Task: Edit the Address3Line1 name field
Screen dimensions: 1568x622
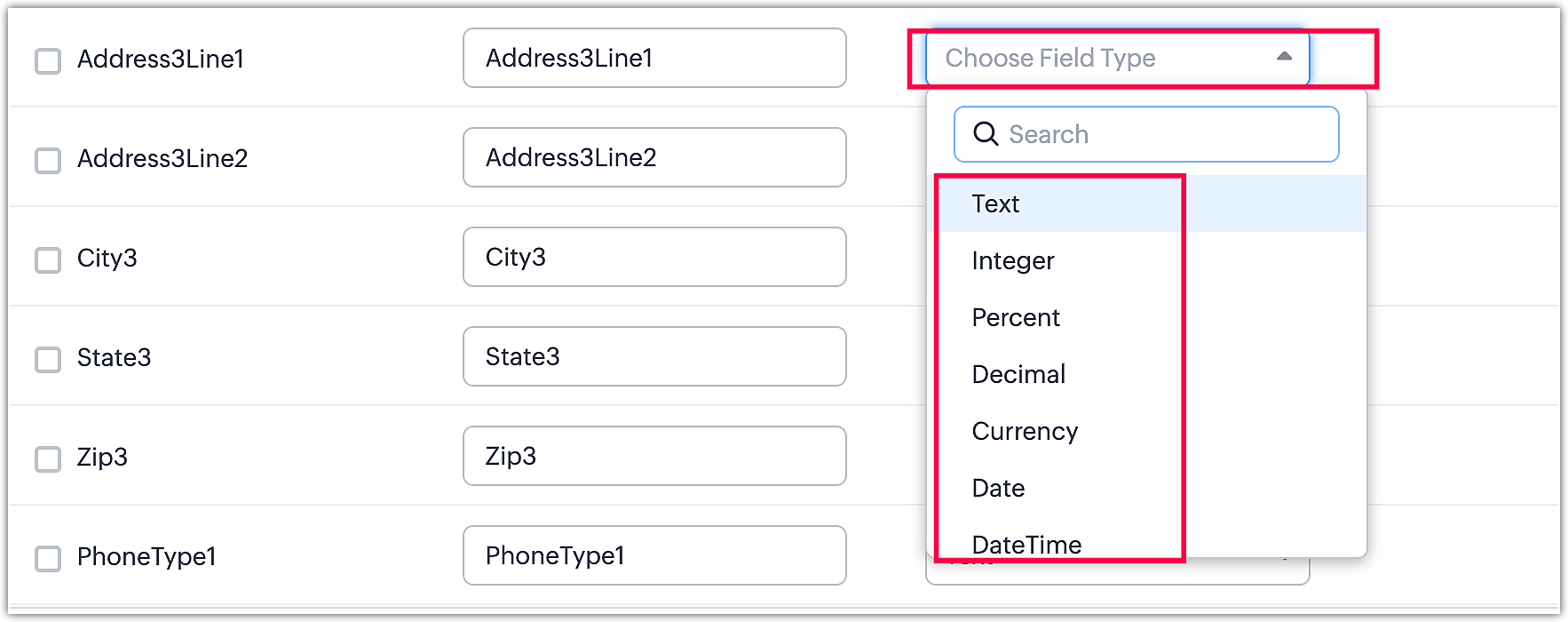Action: coord(654,58)
